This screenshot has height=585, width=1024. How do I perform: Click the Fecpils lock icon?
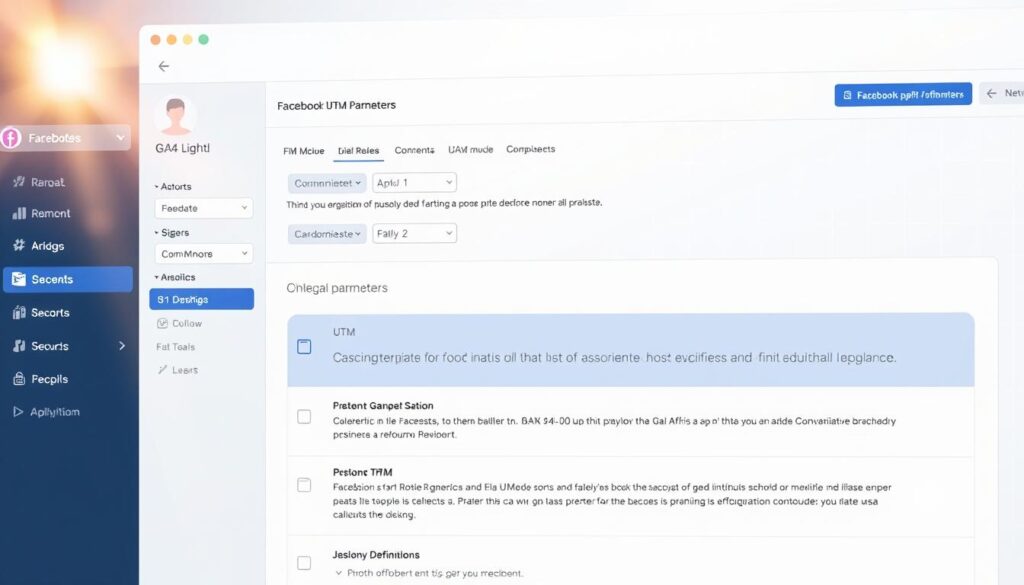tap(18, 379)
